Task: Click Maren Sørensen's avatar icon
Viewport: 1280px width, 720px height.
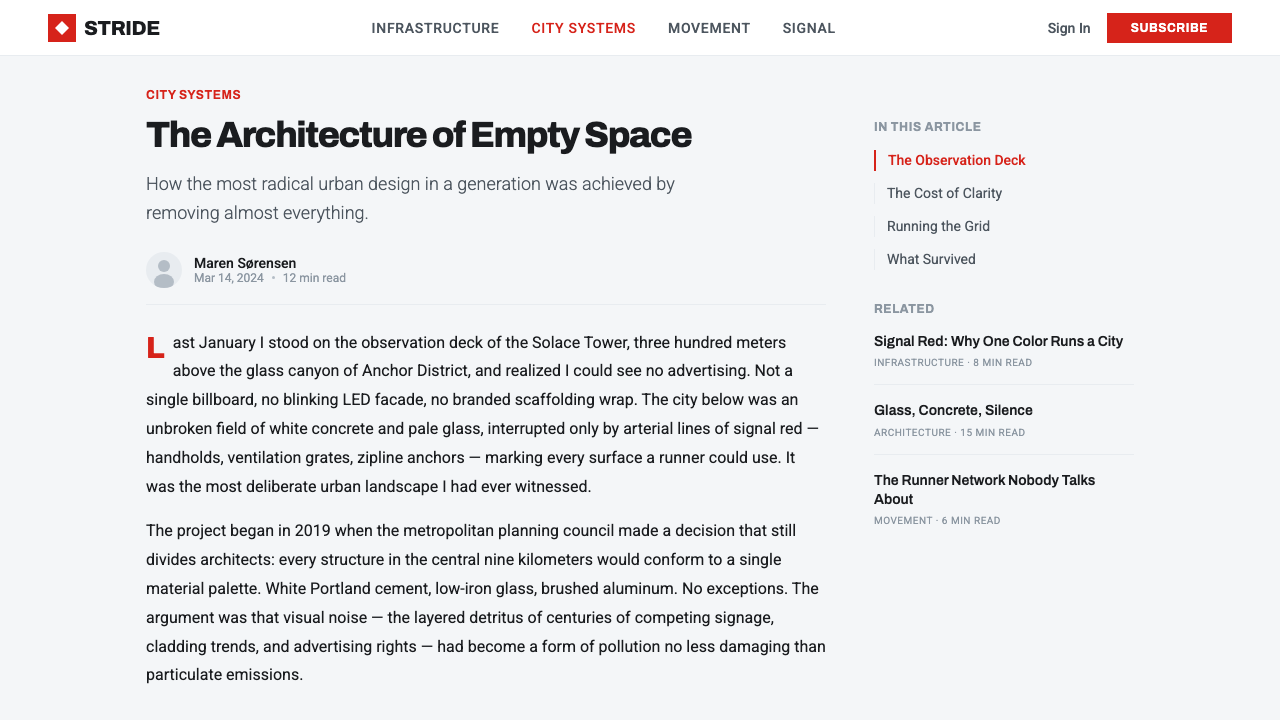Action: point(164,270)
